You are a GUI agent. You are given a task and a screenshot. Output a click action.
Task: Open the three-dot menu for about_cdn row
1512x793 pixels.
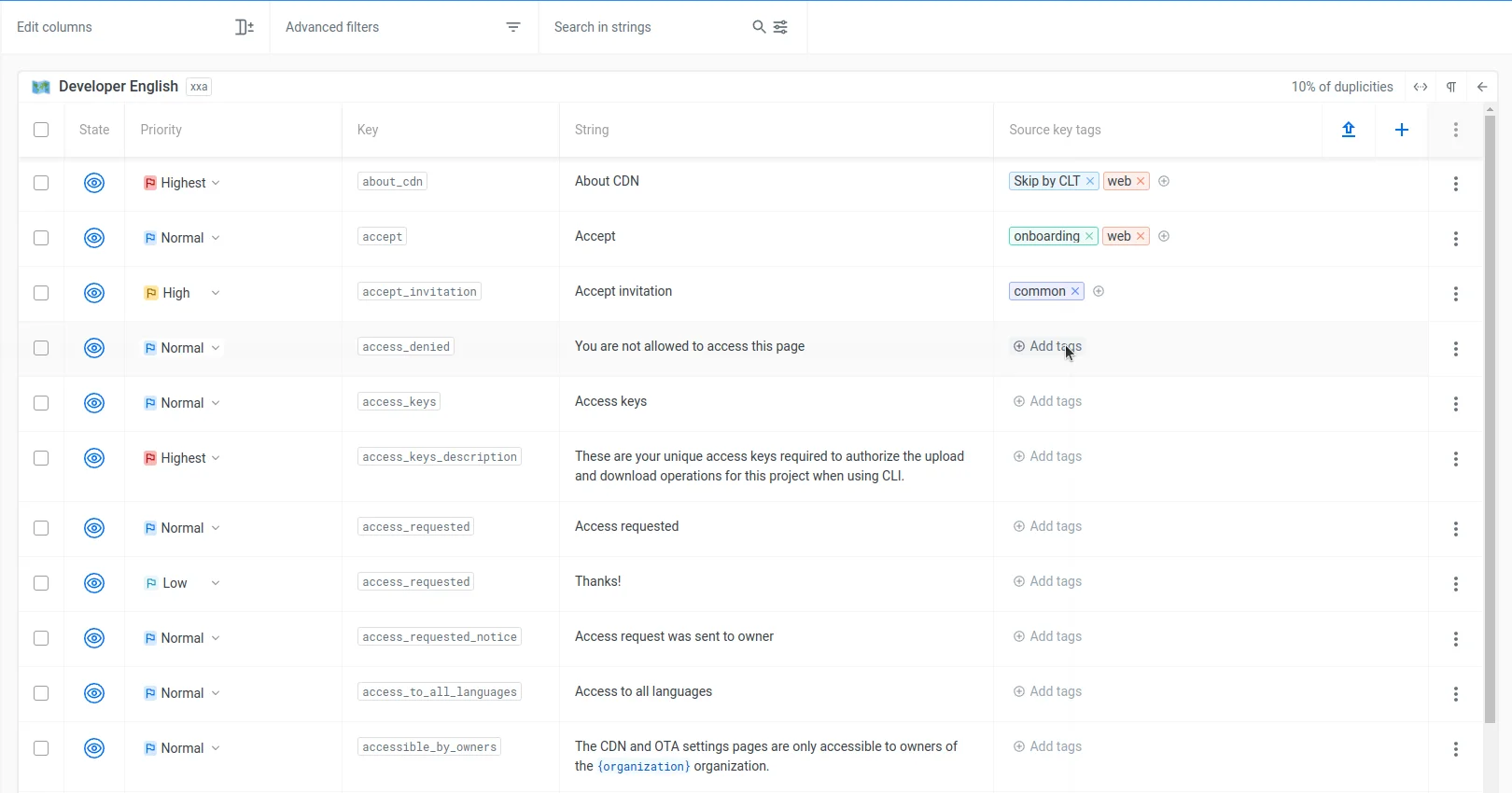(1455, 184)
